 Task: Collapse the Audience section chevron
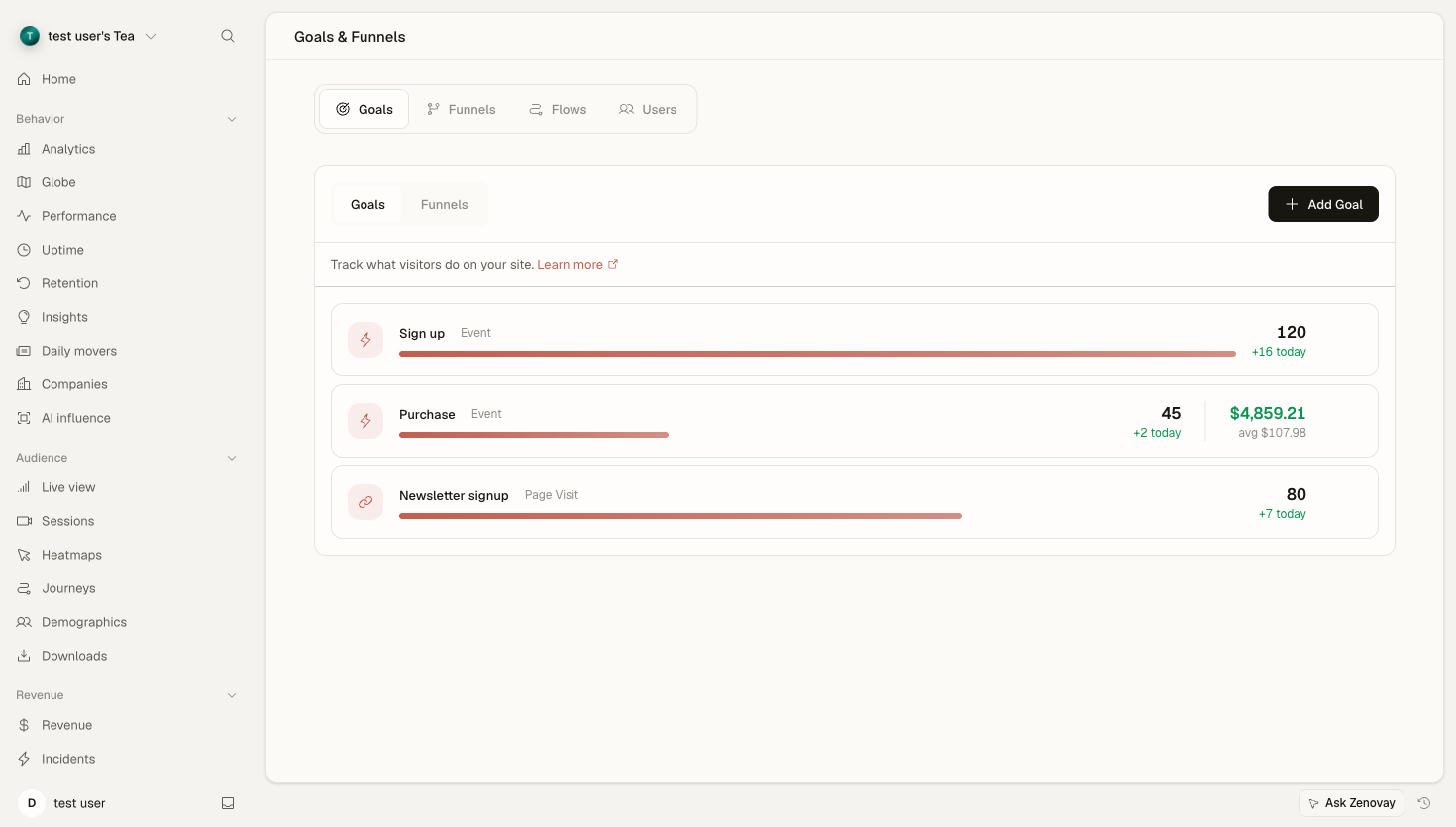point(232,458)
